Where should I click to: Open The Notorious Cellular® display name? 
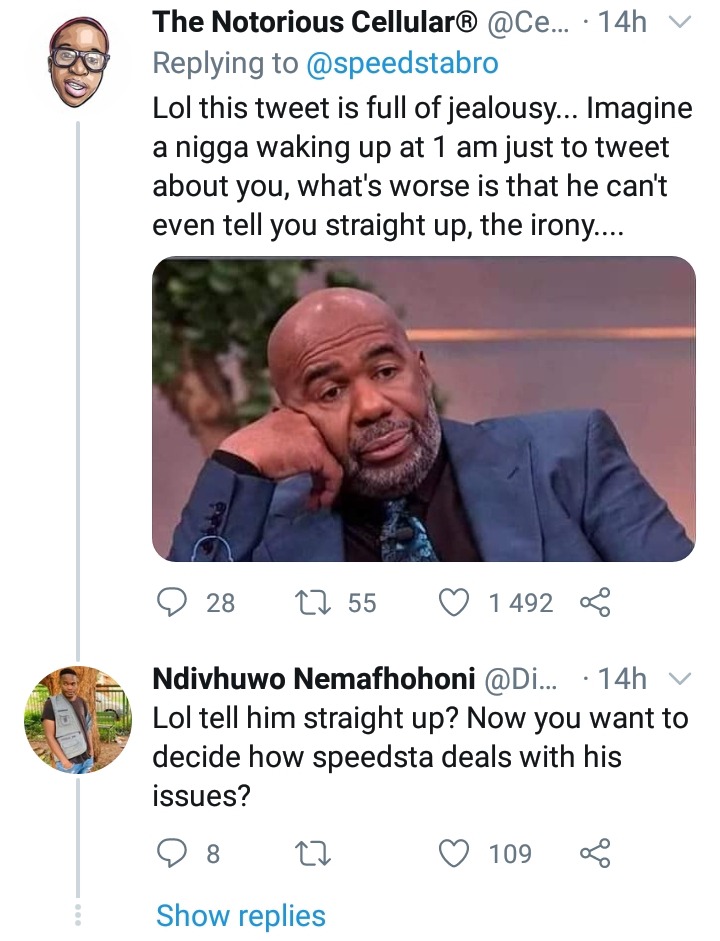[316, 23]
